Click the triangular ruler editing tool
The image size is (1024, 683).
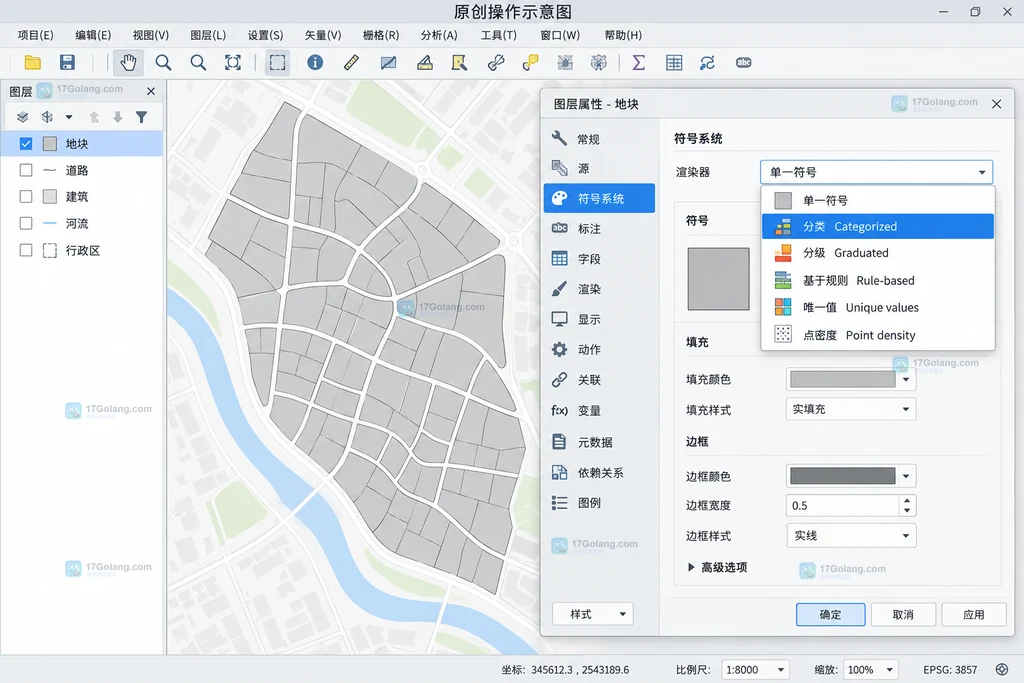coord(425,63)
